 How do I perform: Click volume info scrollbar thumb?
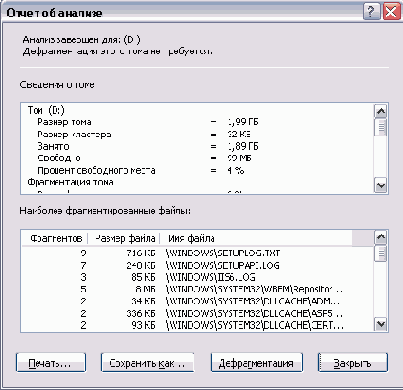[381, 127]
